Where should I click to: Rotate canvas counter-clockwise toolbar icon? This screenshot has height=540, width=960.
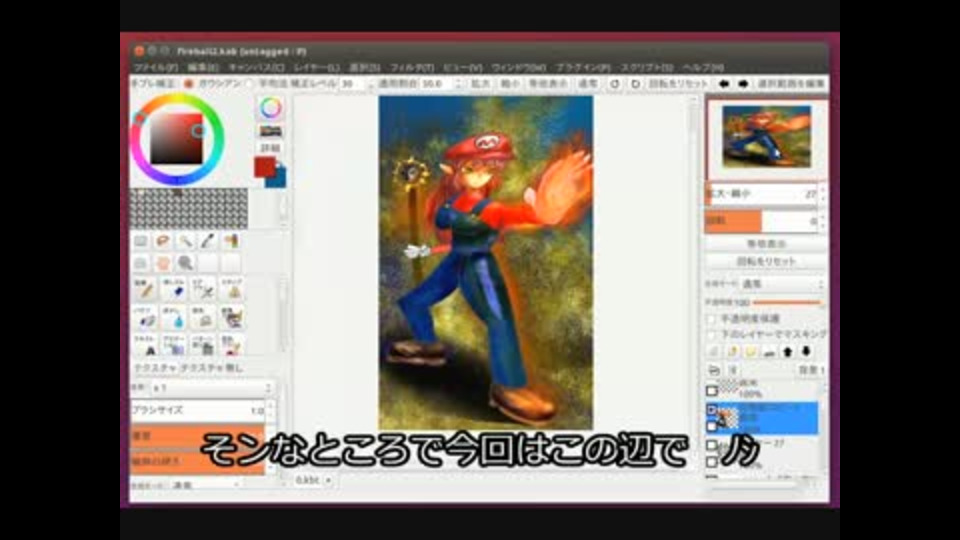click(x=615, y=84)
